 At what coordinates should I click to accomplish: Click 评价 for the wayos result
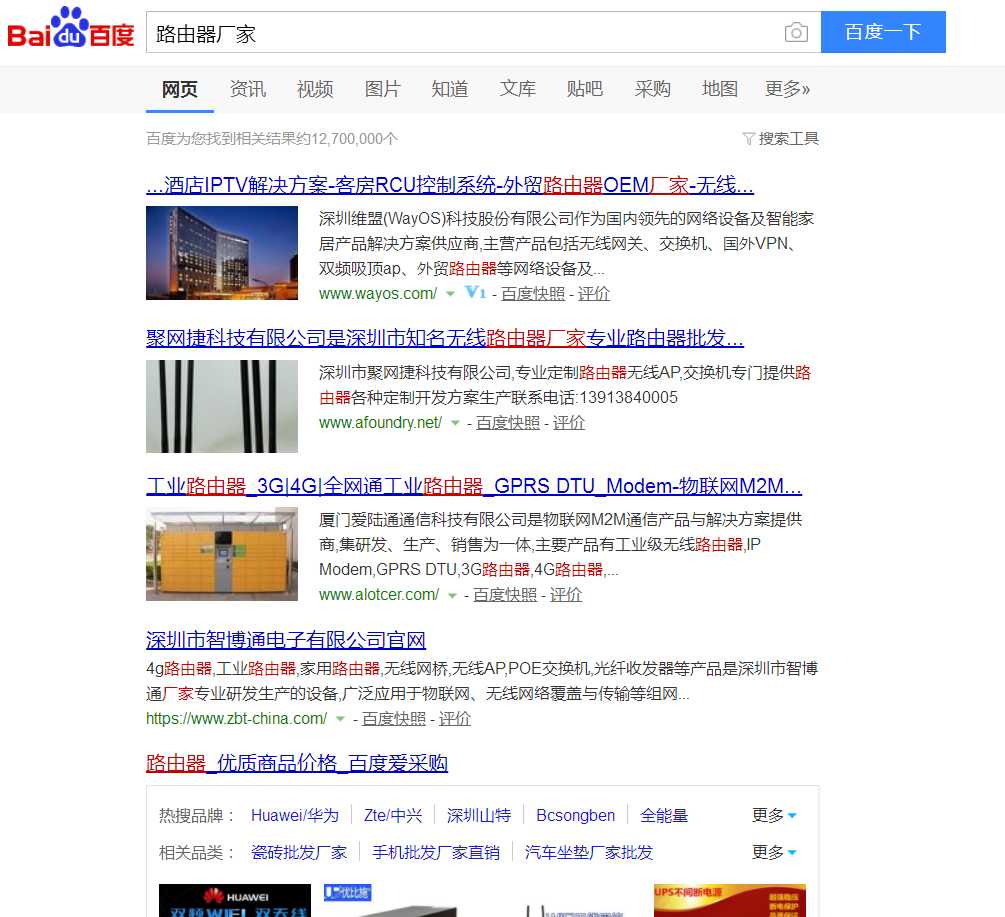point(594,293)
